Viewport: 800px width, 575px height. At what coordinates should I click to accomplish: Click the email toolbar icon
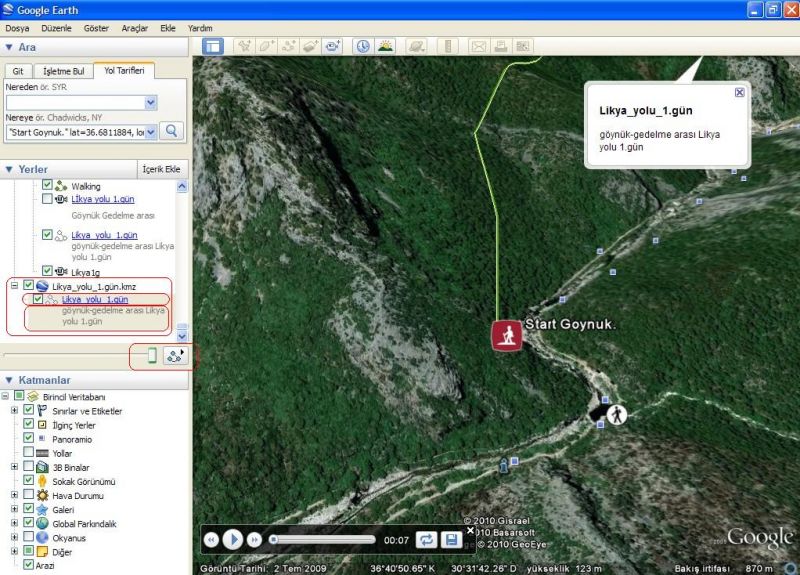click(x=478, y=46)
